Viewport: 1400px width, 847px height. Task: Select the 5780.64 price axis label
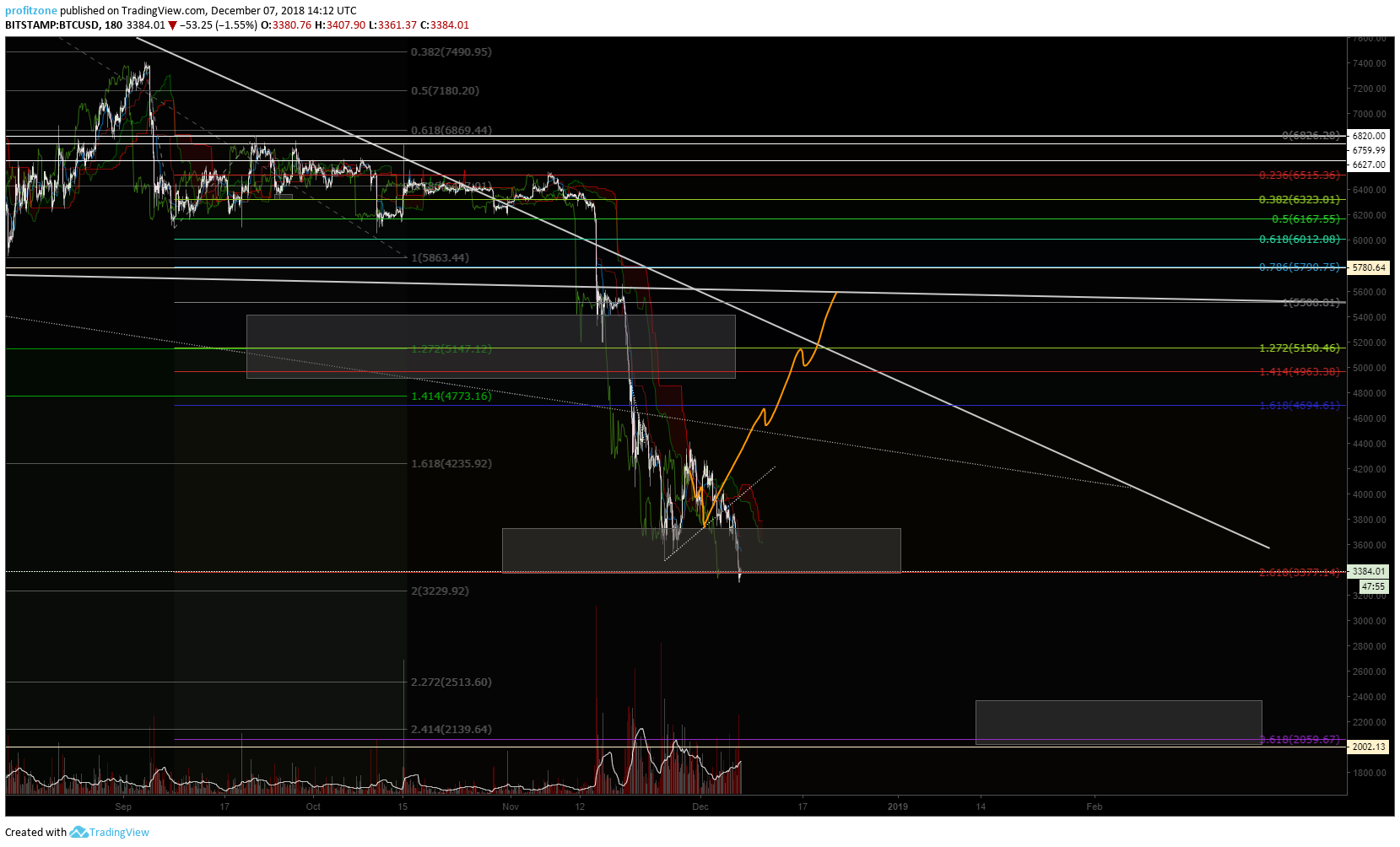1368,267
